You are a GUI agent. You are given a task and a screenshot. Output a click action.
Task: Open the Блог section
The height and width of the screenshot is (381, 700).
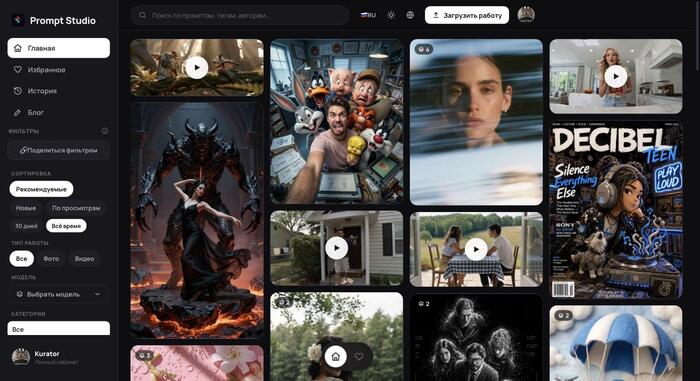58,113
